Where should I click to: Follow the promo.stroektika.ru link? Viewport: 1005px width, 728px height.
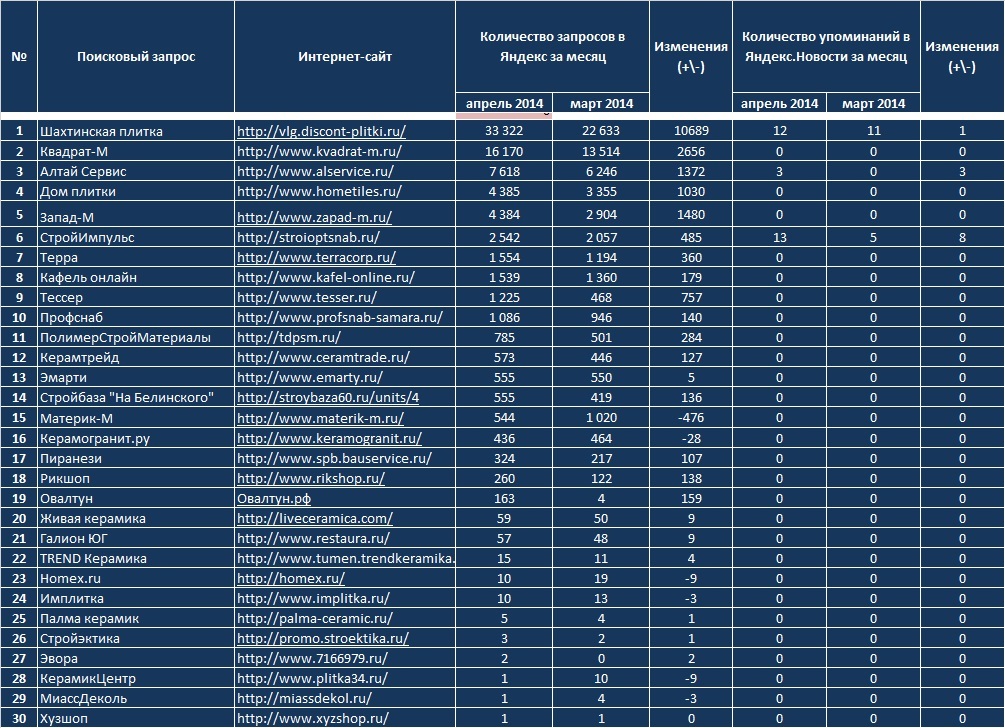(323, 638)
